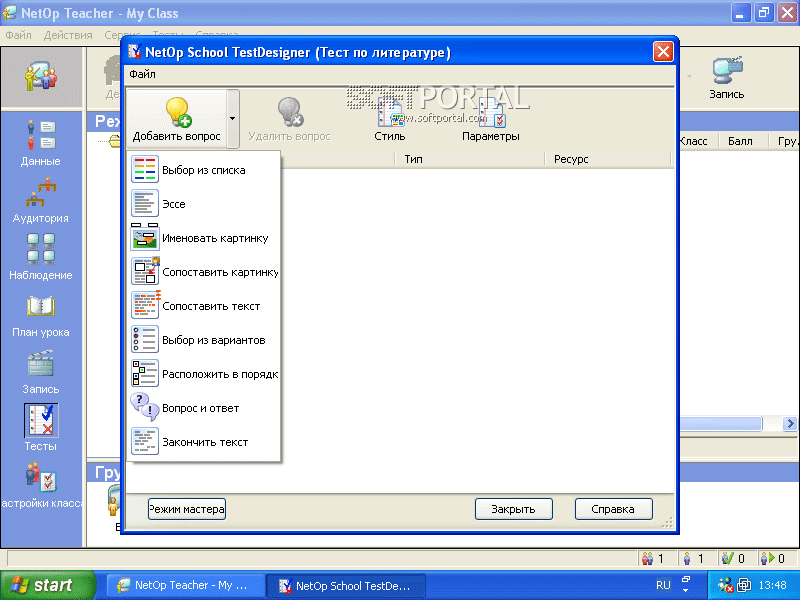
Task: Click the Windows start button
Action: pos(48,585)
